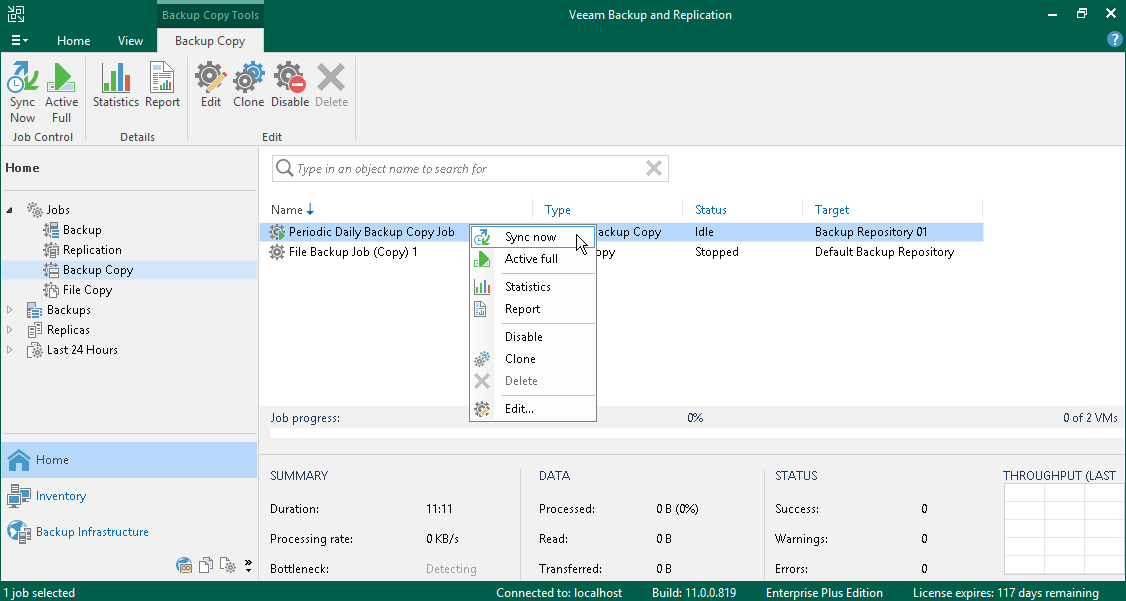Open Backup Infrastructure navigation pane
The height and width of the screenshot is (601, 1126).
[x=129, y=532]
